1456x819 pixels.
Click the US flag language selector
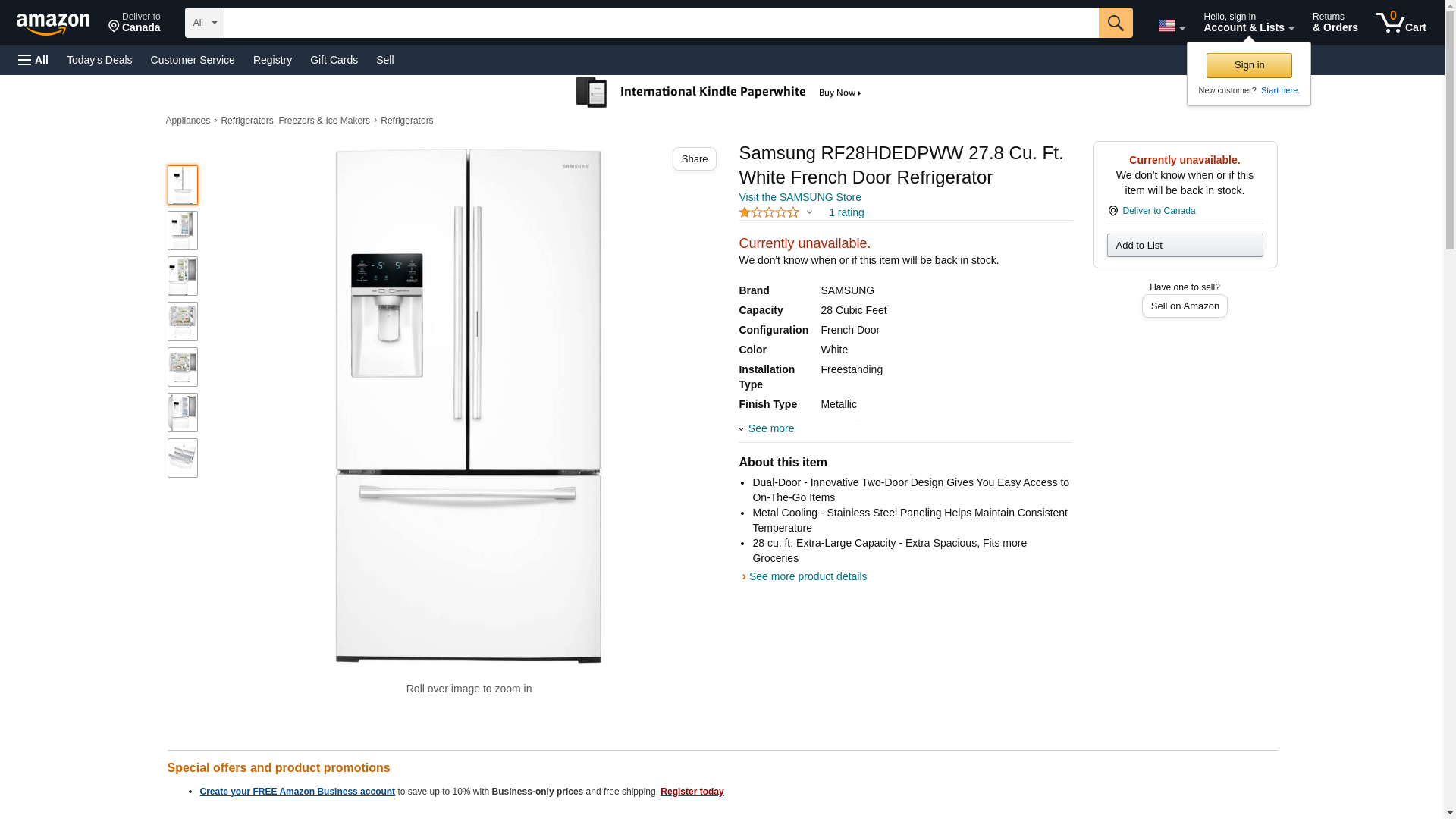click(x=1170, y=26)
